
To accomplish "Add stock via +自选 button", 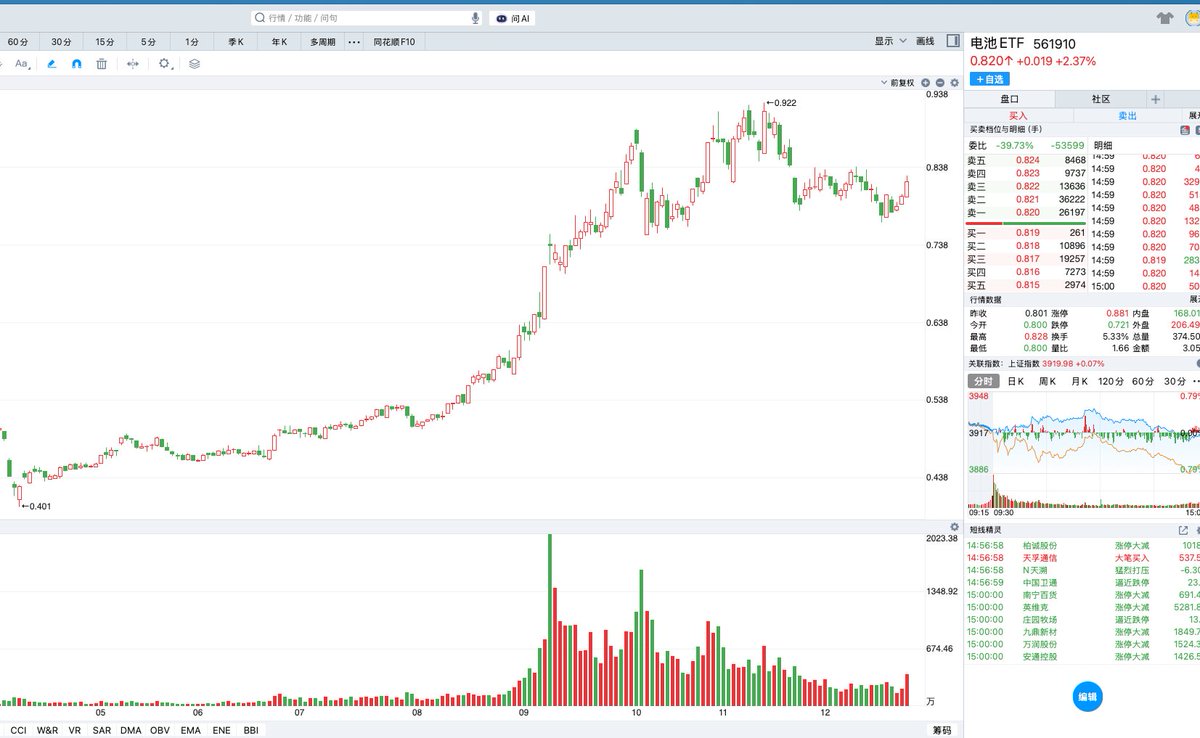I will [989, 79].
